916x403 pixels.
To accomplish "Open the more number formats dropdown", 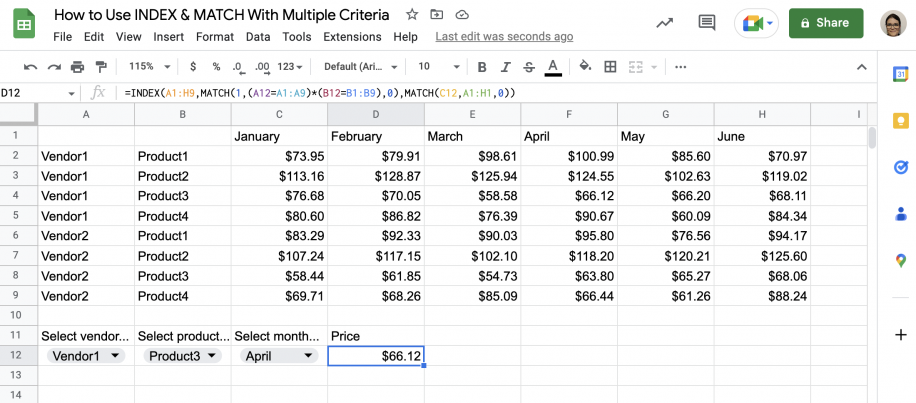I will point(290,67).
